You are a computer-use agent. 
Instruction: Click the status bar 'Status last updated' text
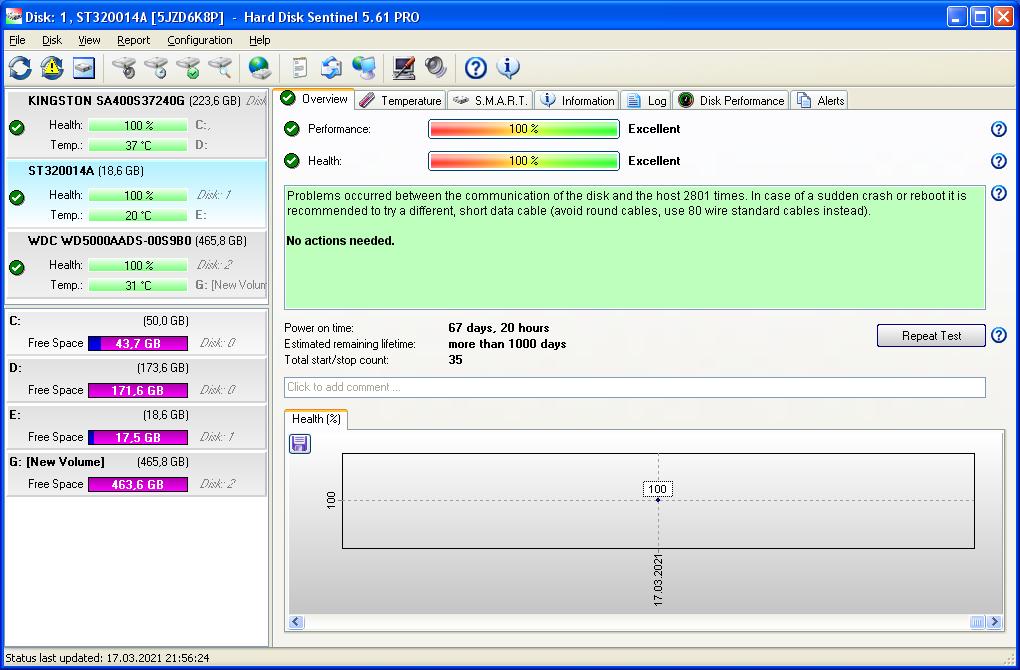107,658
